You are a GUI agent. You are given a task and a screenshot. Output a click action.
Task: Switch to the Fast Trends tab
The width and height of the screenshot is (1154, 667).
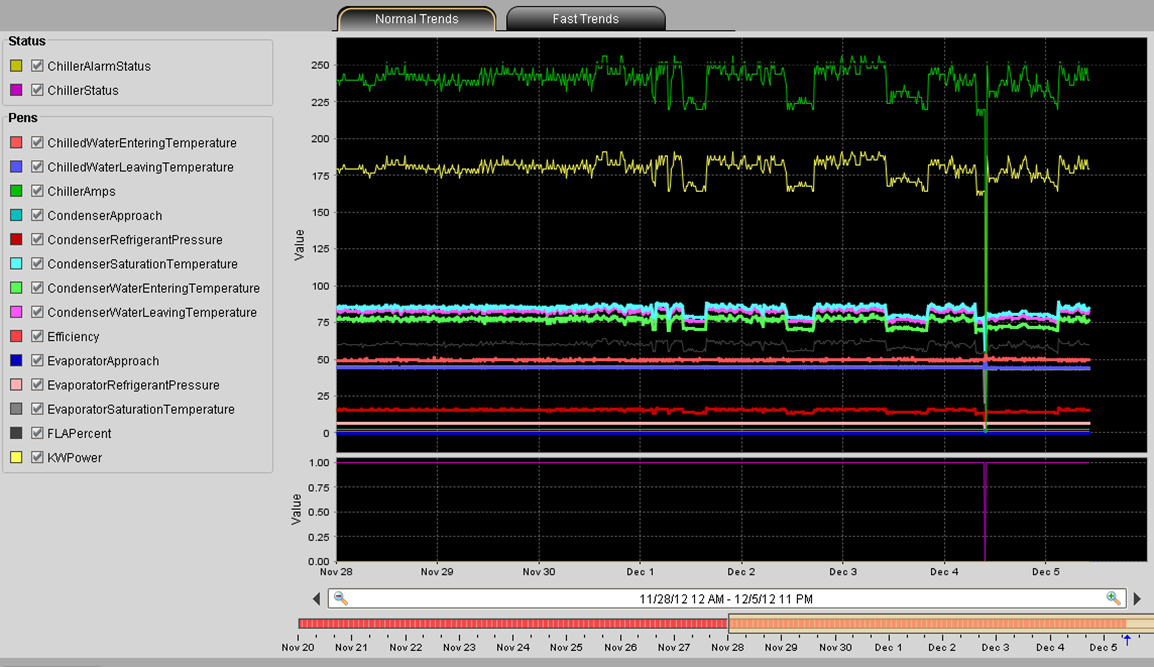(585, 19)
